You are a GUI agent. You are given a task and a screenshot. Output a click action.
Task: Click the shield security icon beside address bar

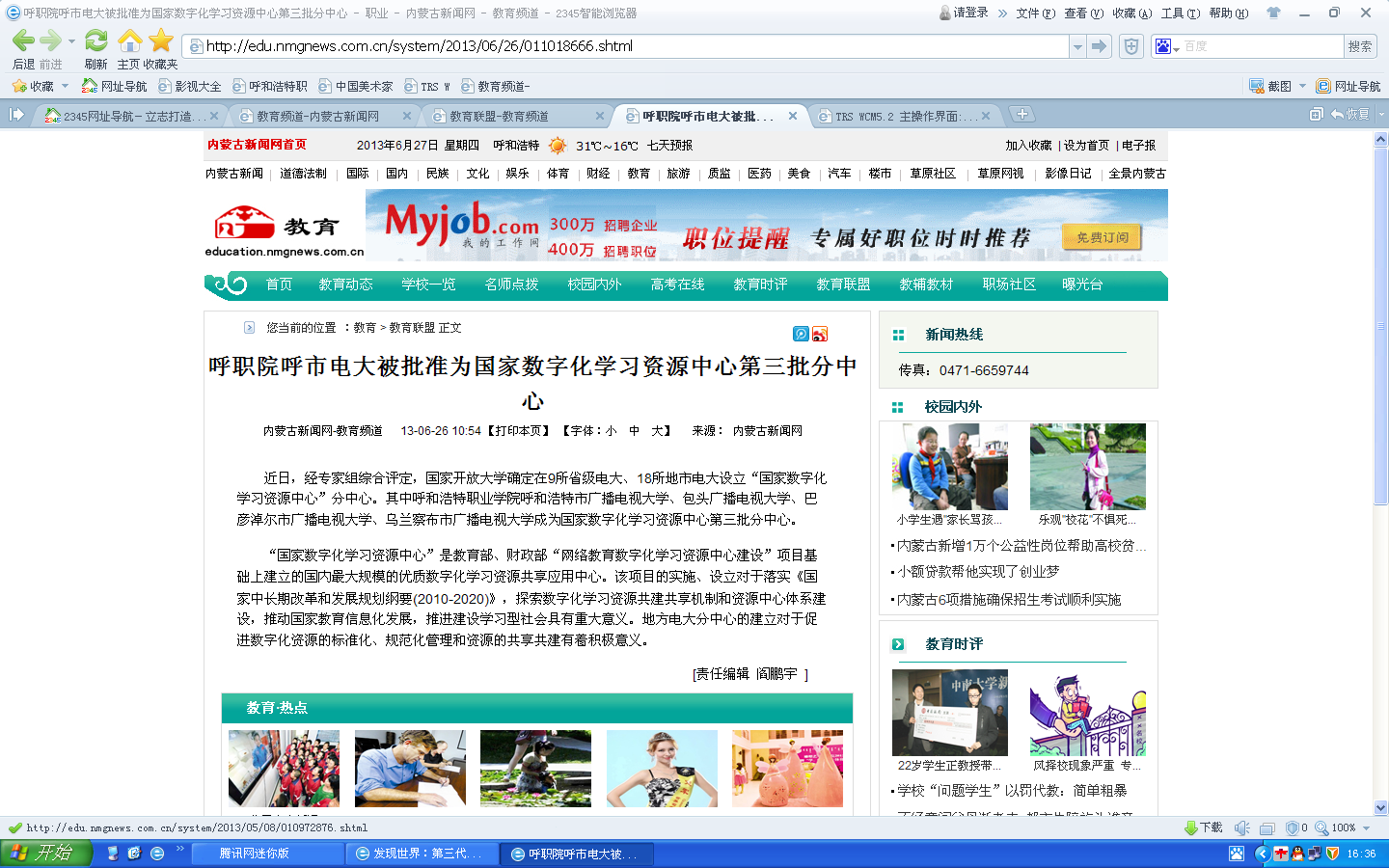(1131, 46)
